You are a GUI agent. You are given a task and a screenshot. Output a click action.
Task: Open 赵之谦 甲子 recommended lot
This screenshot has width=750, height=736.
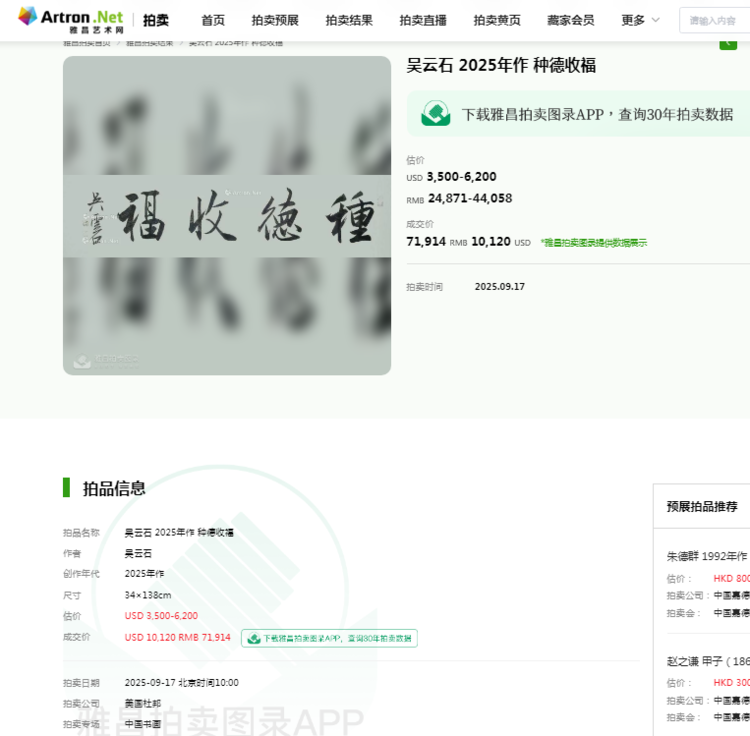(707, 661)
